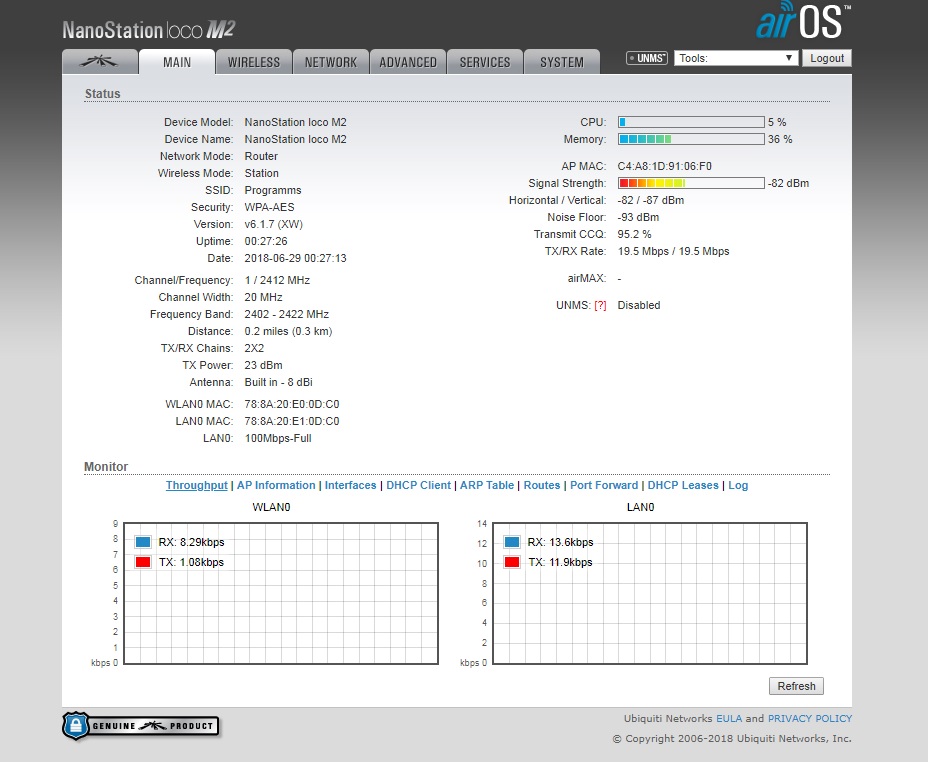Click the LAN0 speed 100Mbps-Full

278,438
